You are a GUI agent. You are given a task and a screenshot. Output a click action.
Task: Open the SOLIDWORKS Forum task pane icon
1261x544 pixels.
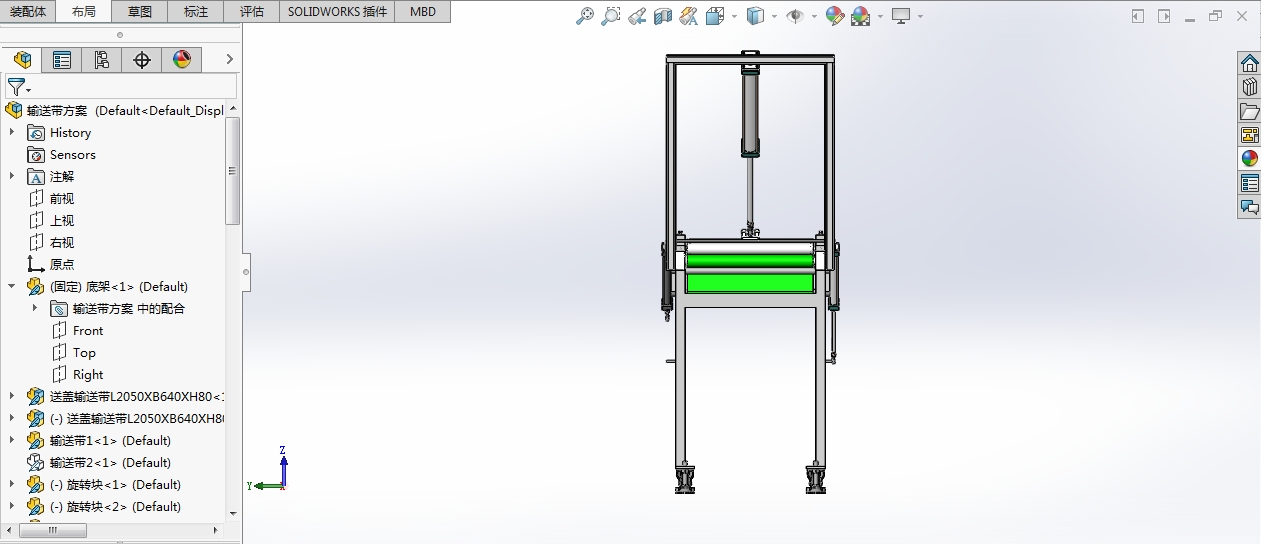point(1250,207)
